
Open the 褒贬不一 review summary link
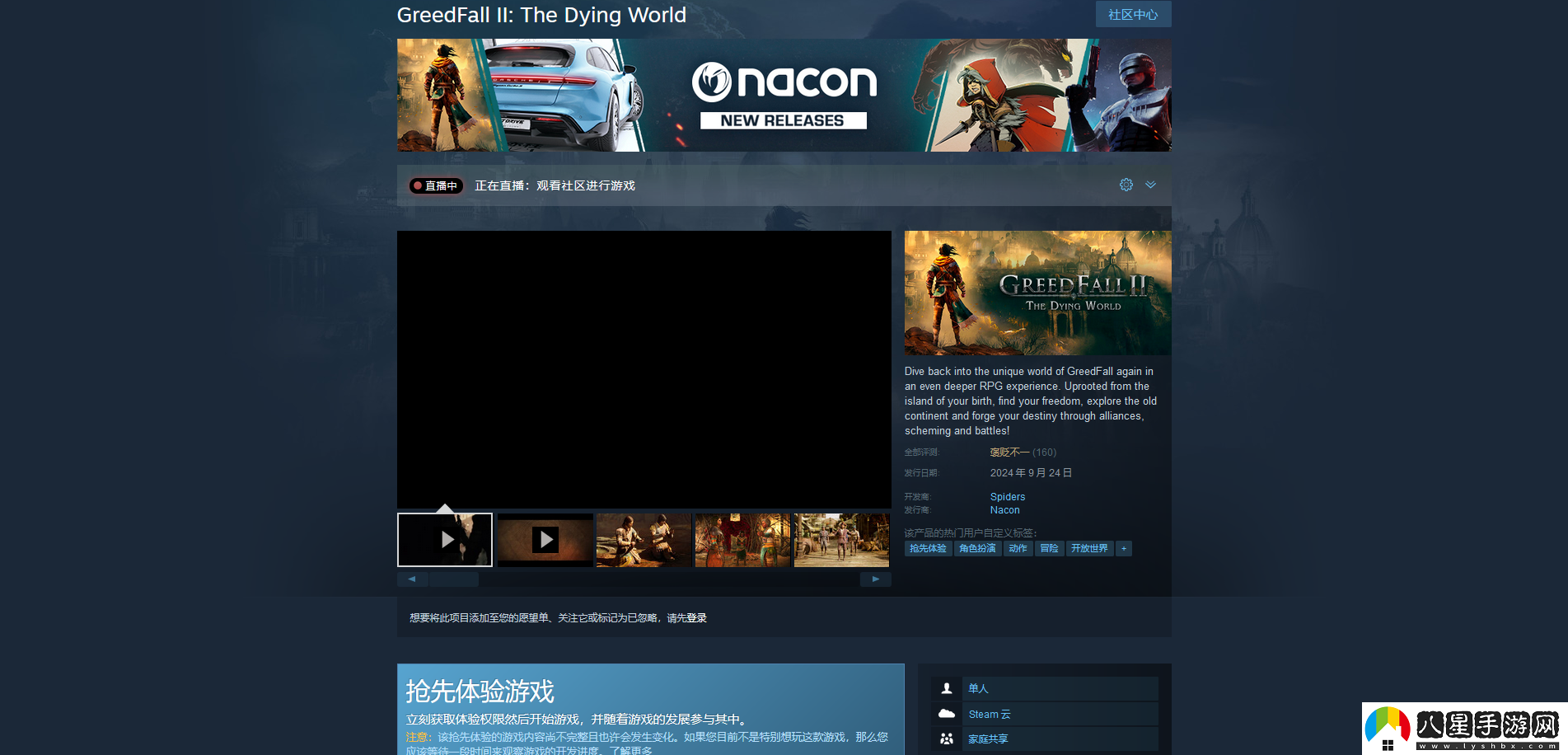click(1009, 452)
